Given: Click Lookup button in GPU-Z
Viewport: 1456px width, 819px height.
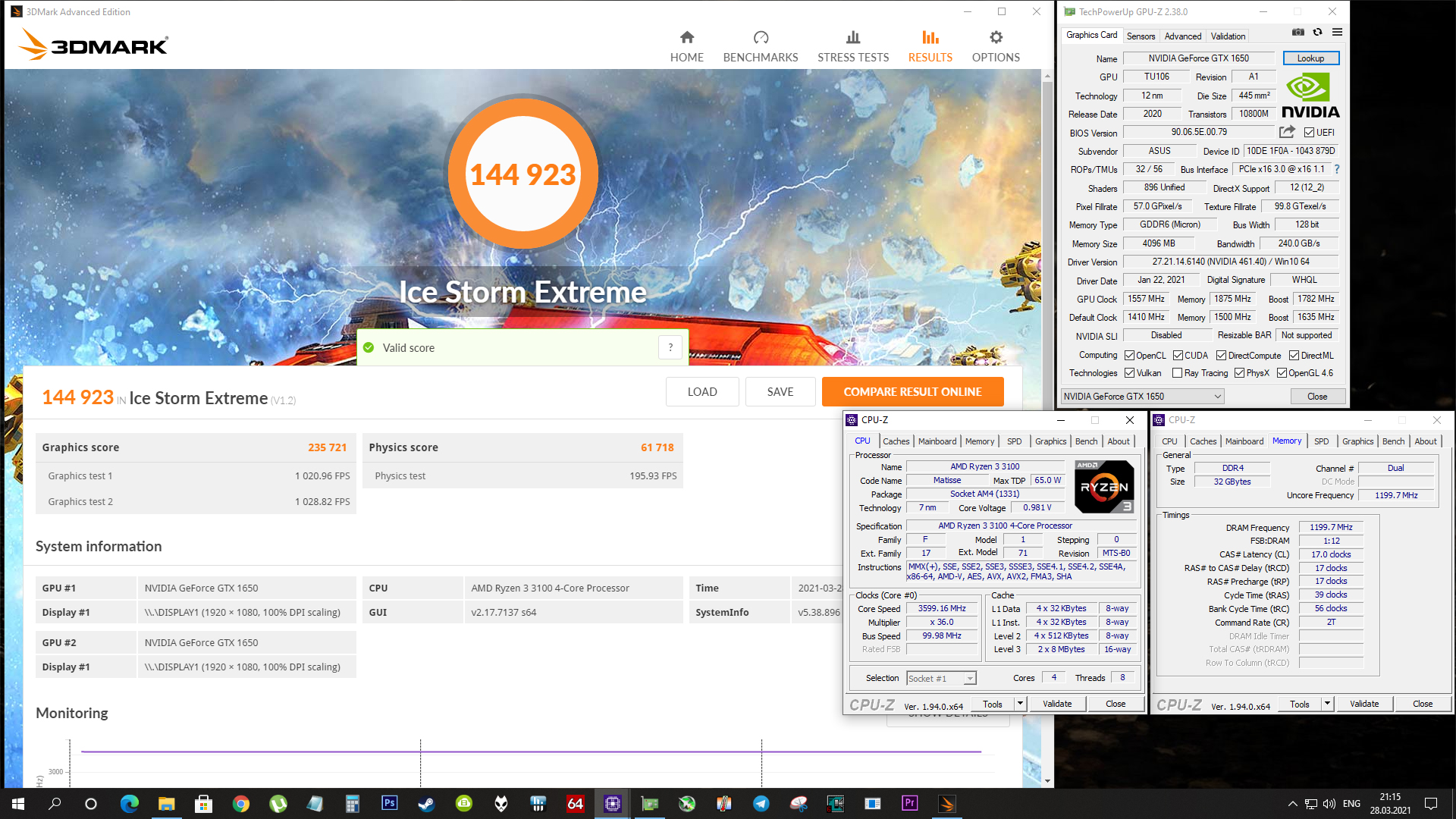Looking at the screenshot, I should pos(1310,58).
